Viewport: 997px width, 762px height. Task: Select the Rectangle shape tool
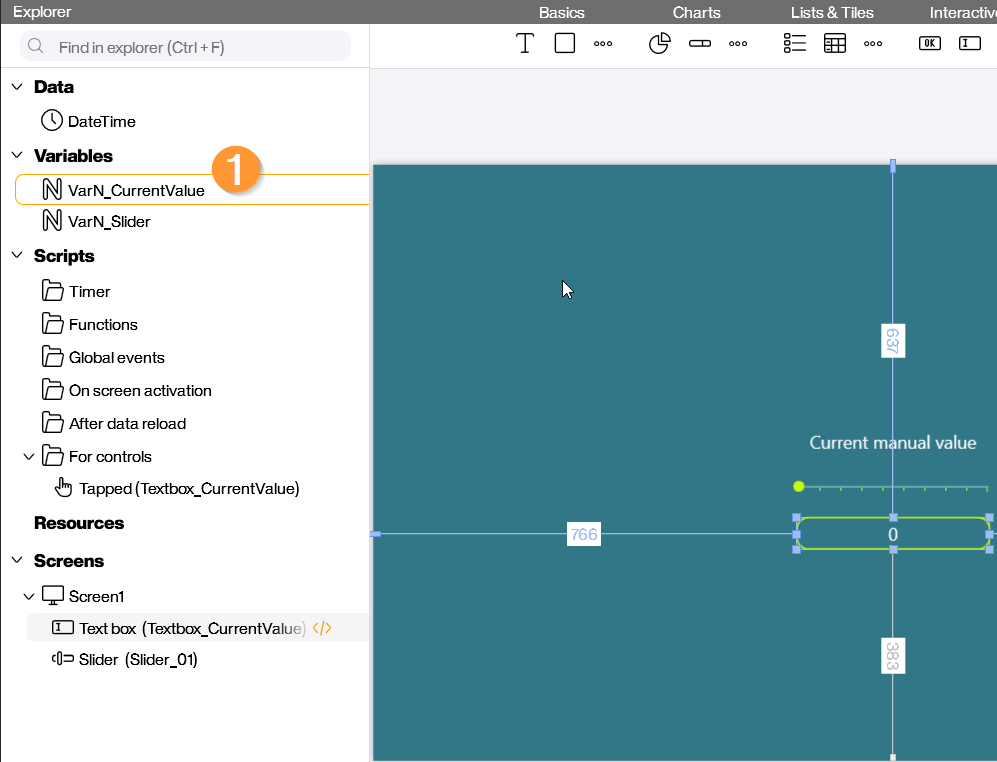coord(565,44)
